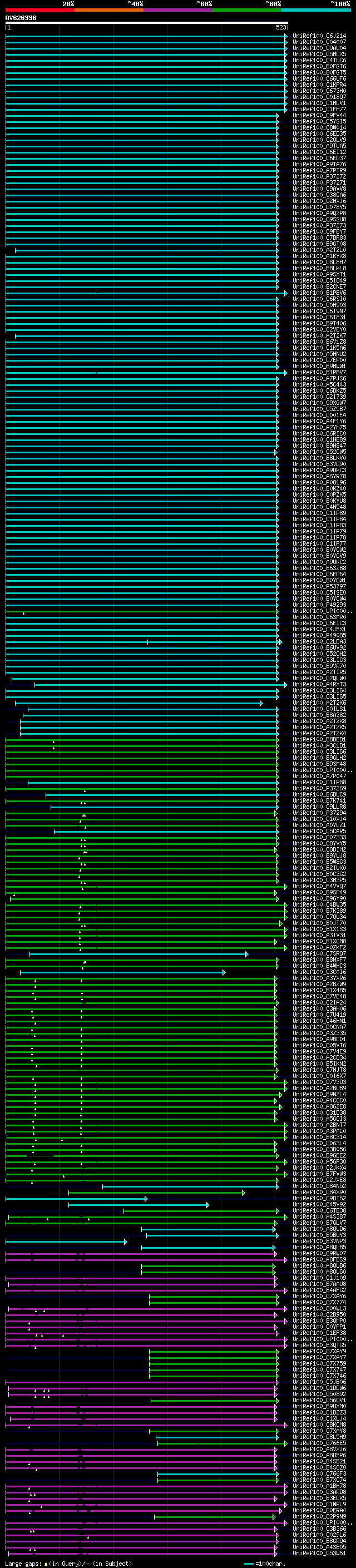Screen dimensions: 356x1568
Task: Click the orange ~40% identity legend bar
Action: [x=109, y=10]
